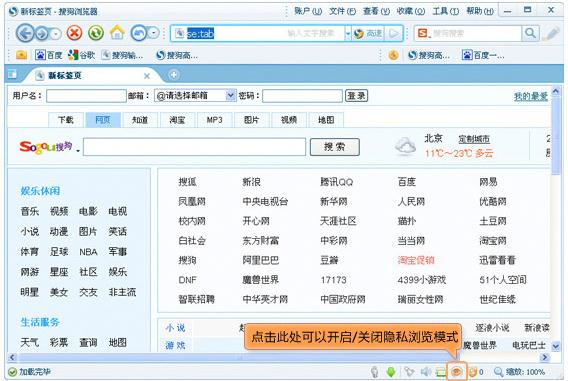Screen dimensions: 568x381
Task: Click the vertical scrollbar's up arrow
Action: (556, 91)
